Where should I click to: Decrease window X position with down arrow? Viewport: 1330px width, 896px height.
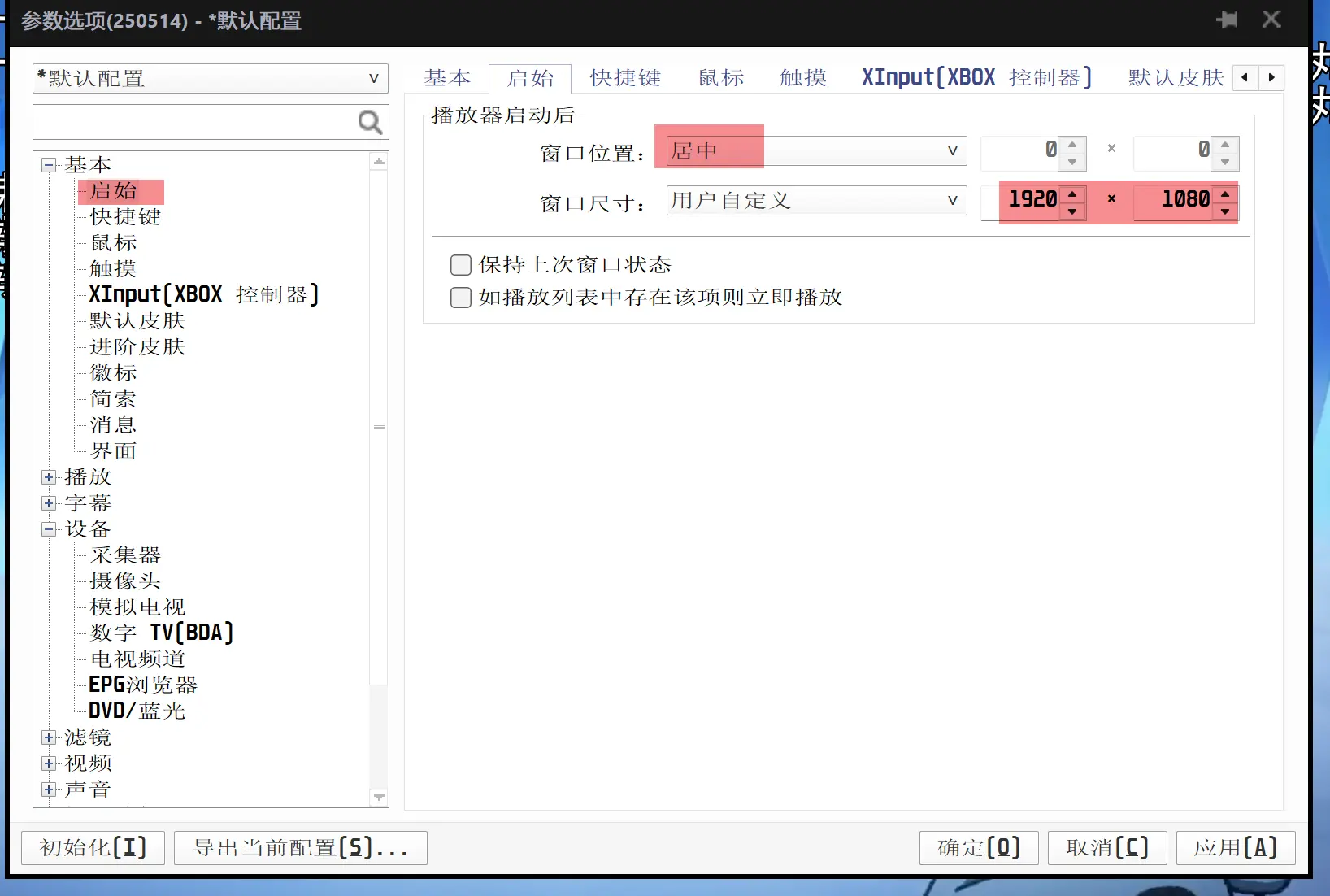point(1073,162)
